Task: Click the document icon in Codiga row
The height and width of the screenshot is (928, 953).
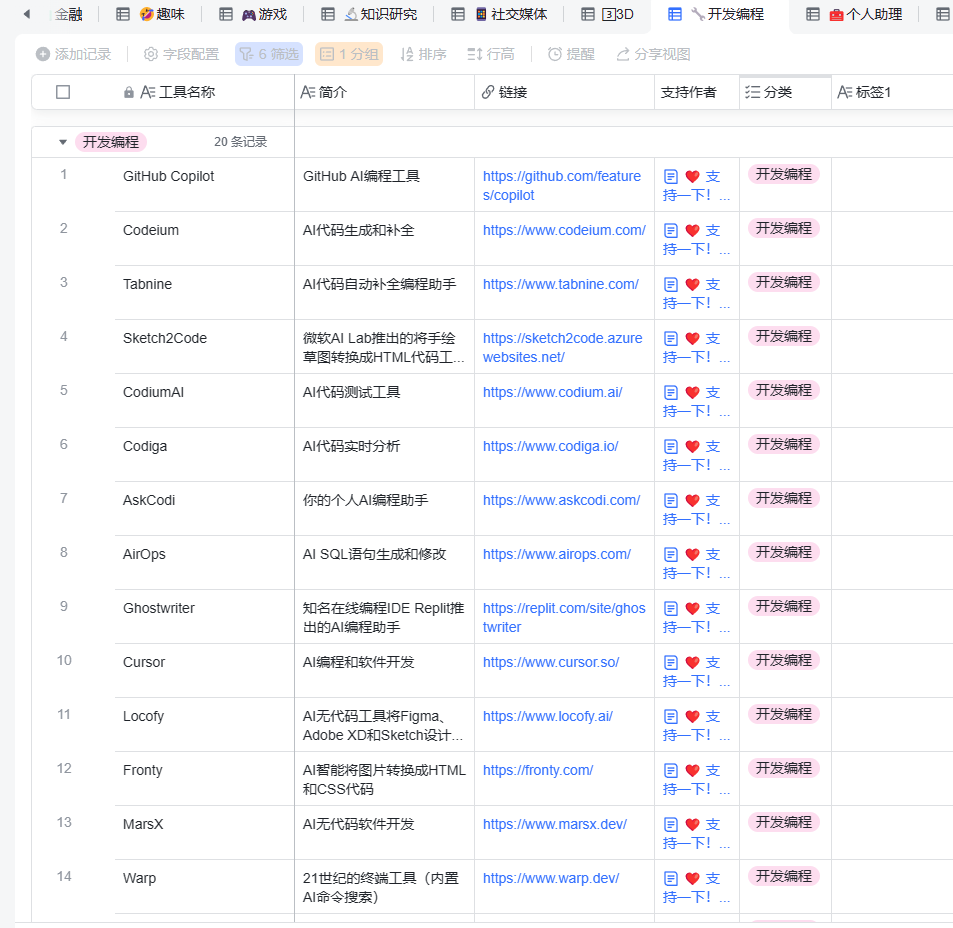Action: [x=670, y=447]
